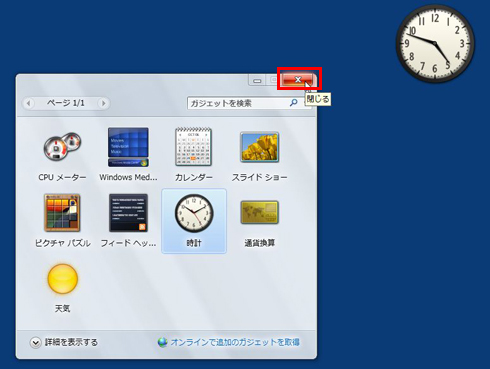Click the 時計 label under the clock icon
Viewport: 490px width, 369px height.
[x=194, y=243]
